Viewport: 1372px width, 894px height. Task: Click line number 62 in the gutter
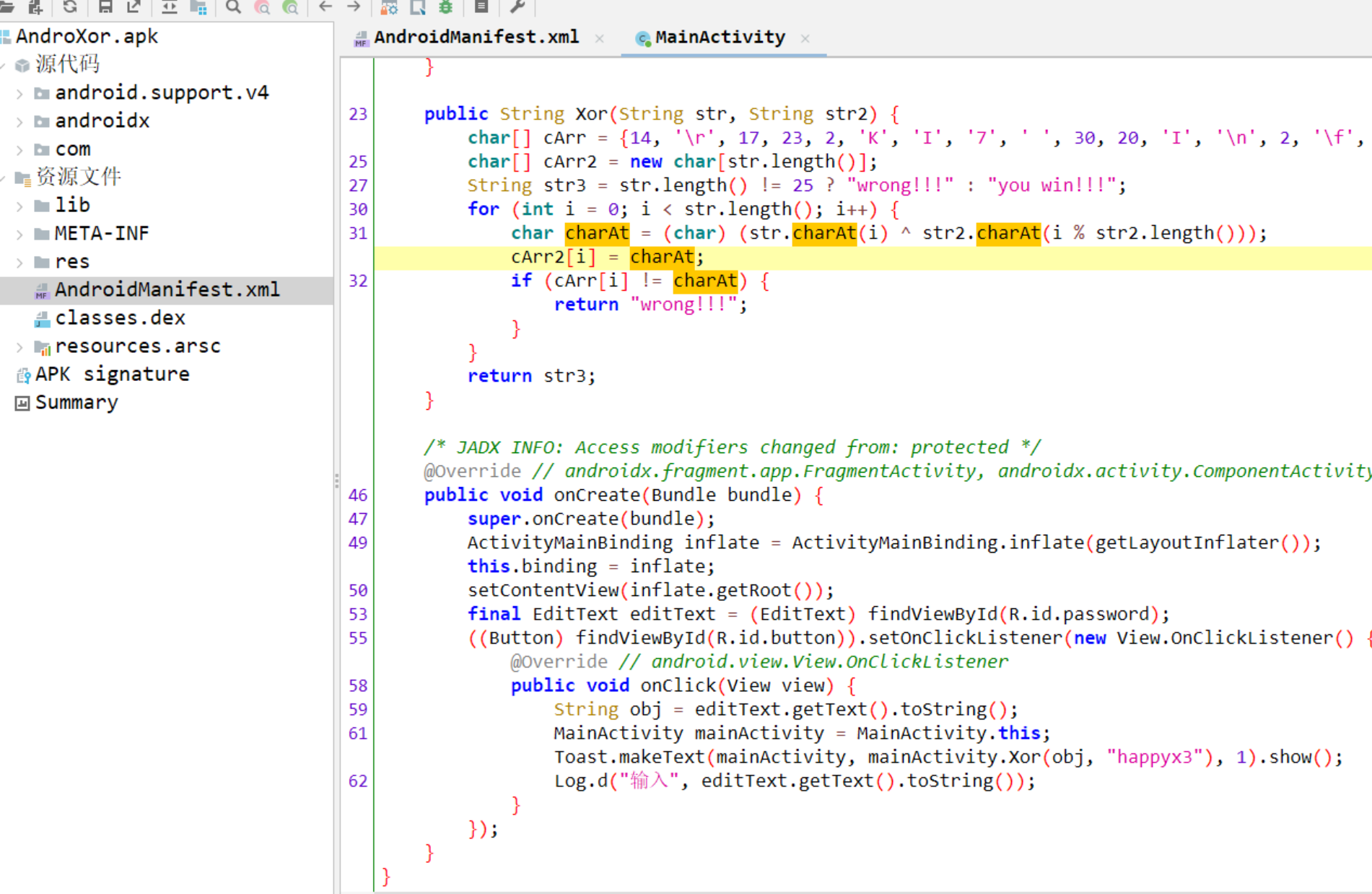coord(358,781)
